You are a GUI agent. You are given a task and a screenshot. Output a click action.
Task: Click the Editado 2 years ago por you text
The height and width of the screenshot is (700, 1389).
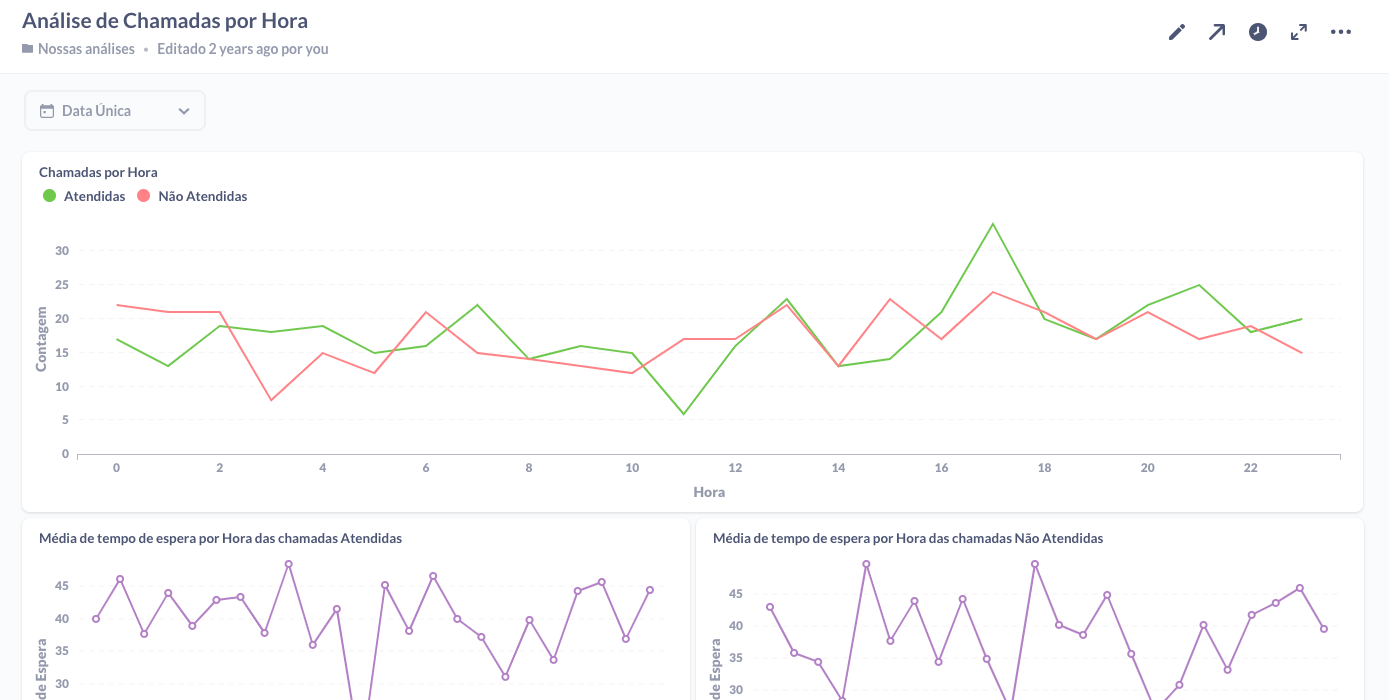[243, 49]
